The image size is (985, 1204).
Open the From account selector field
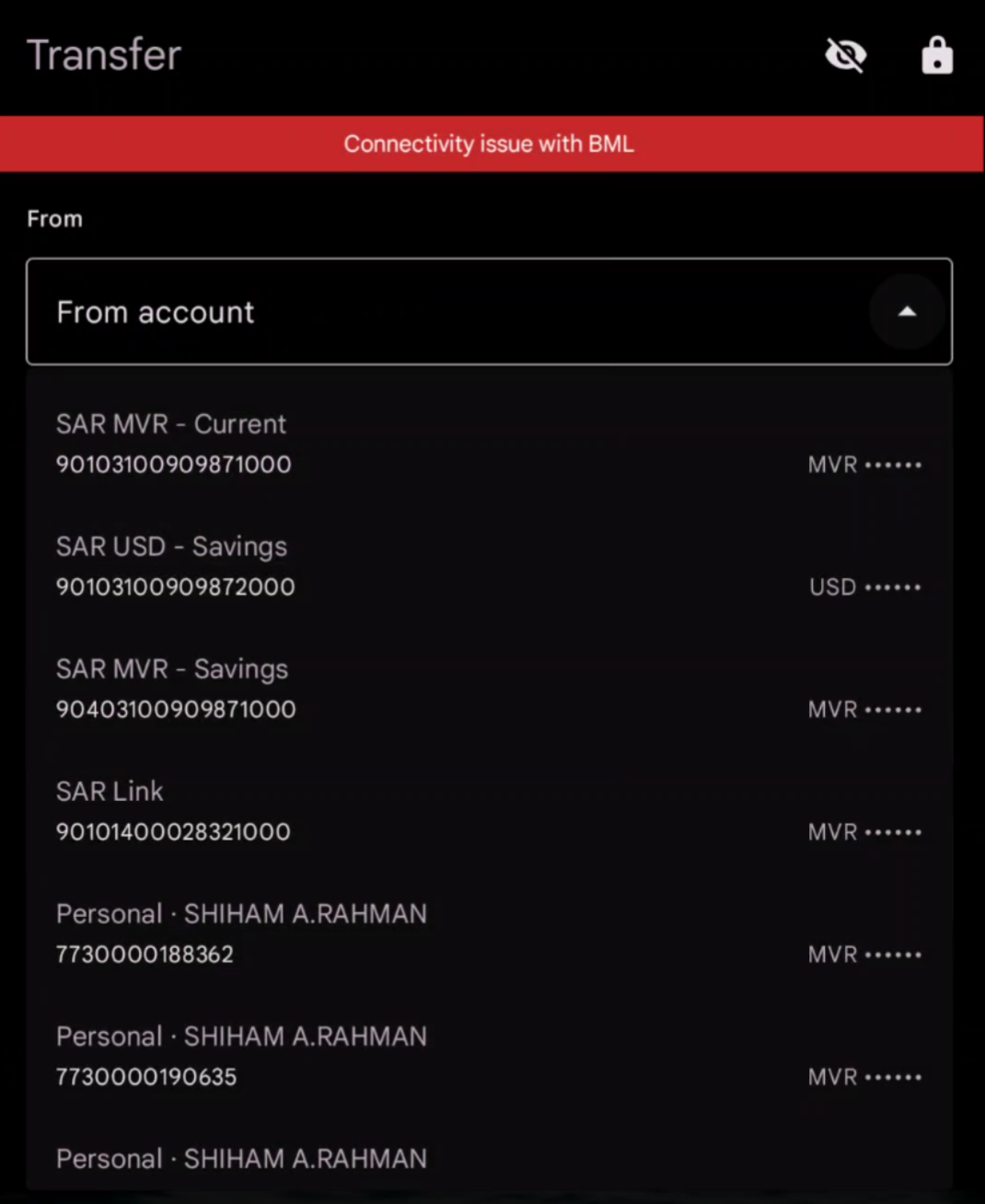point(489,312)
